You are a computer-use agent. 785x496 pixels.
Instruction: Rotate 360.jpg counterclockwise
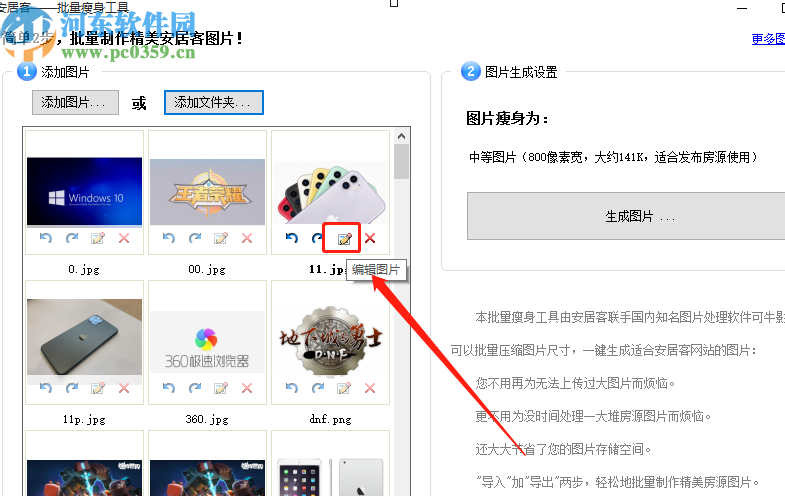pos(169,388)
